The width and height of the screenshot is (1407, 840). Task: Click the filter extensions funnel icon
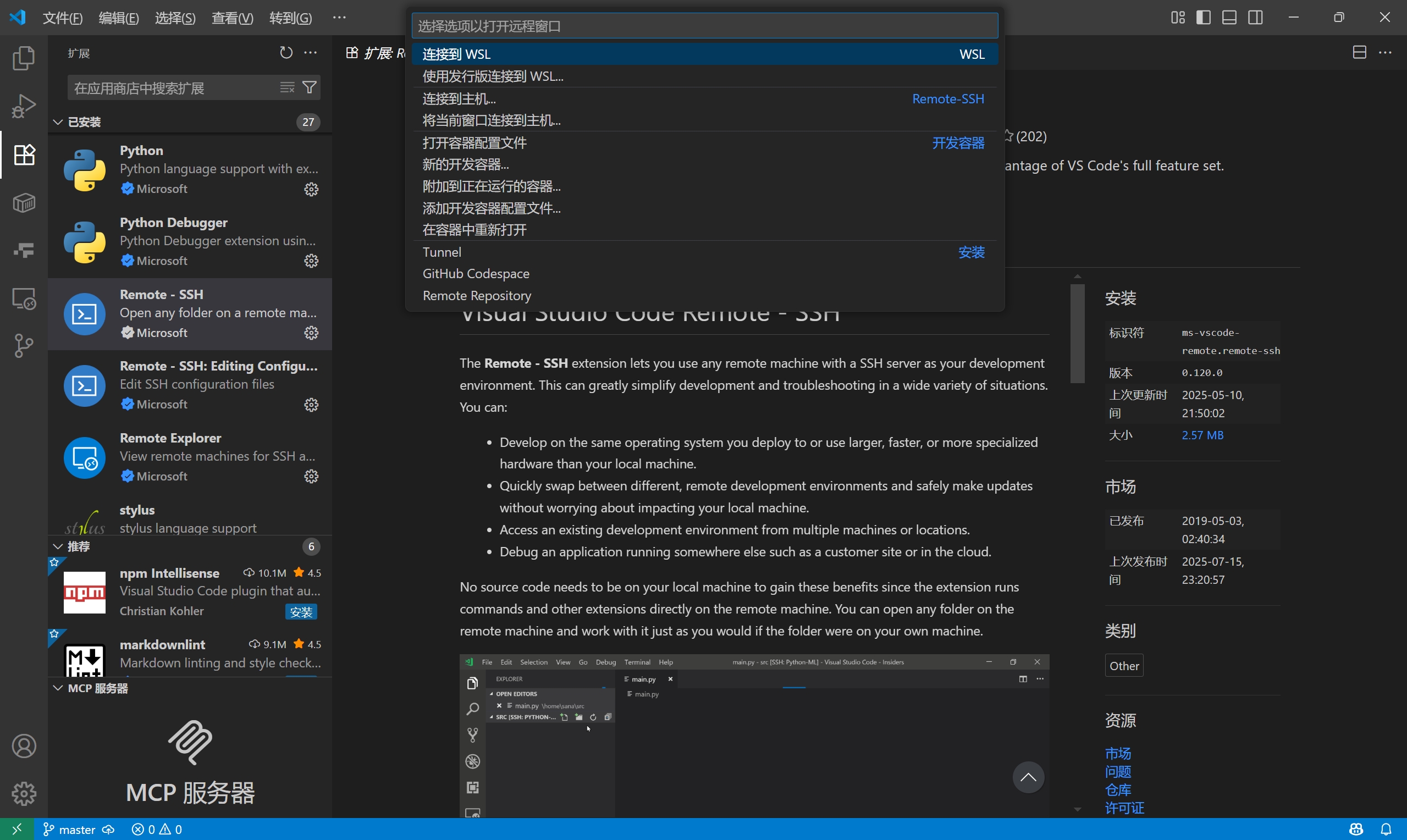click(x=309, y=87)
